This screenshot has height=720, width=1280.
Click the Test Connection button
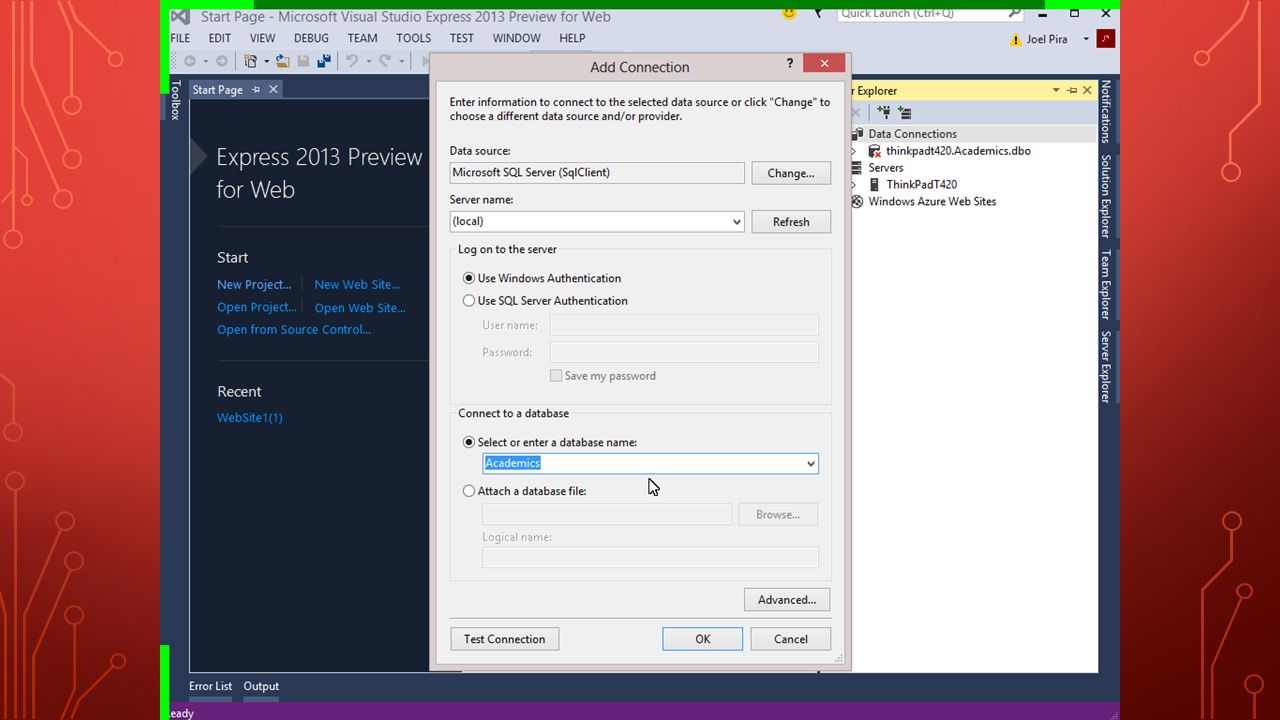coord(504,639)
